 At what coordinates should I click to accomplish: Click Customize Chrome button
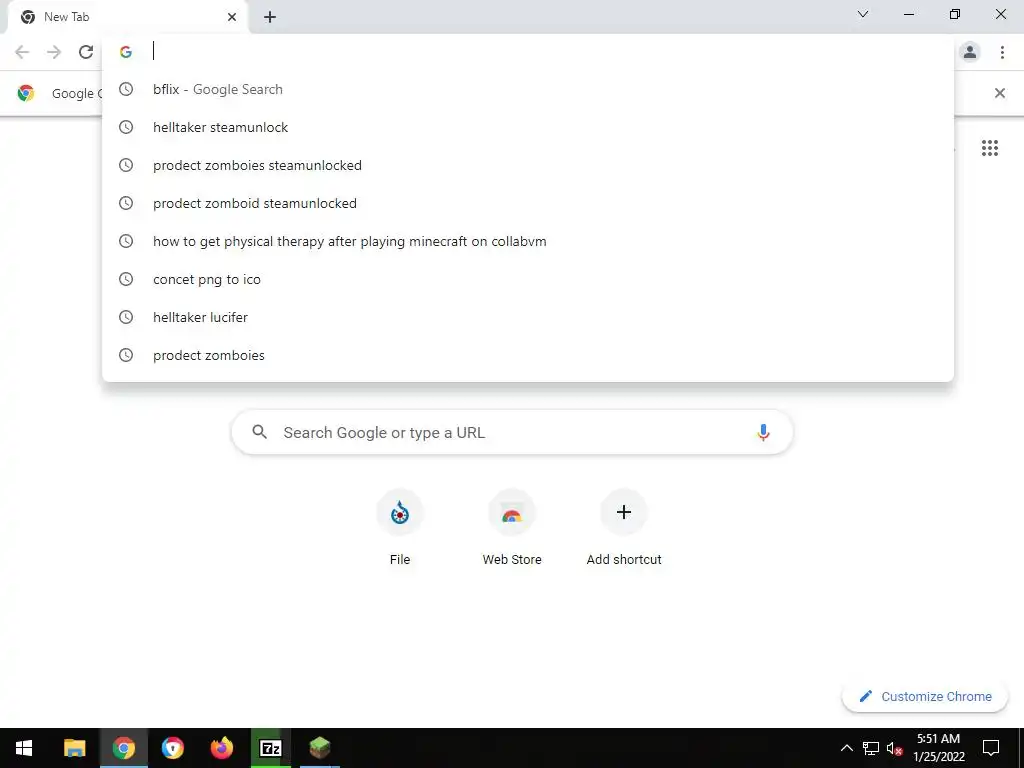click(925, 696)
